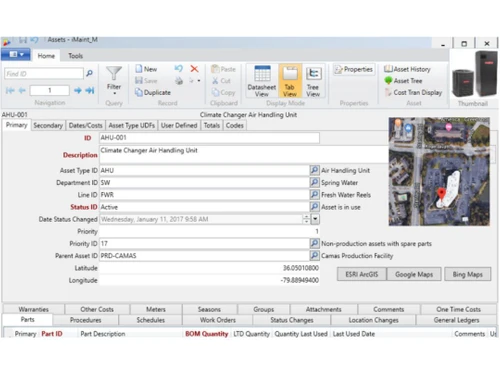Switch to the Dates/Costs tab

tap(85, 125)
